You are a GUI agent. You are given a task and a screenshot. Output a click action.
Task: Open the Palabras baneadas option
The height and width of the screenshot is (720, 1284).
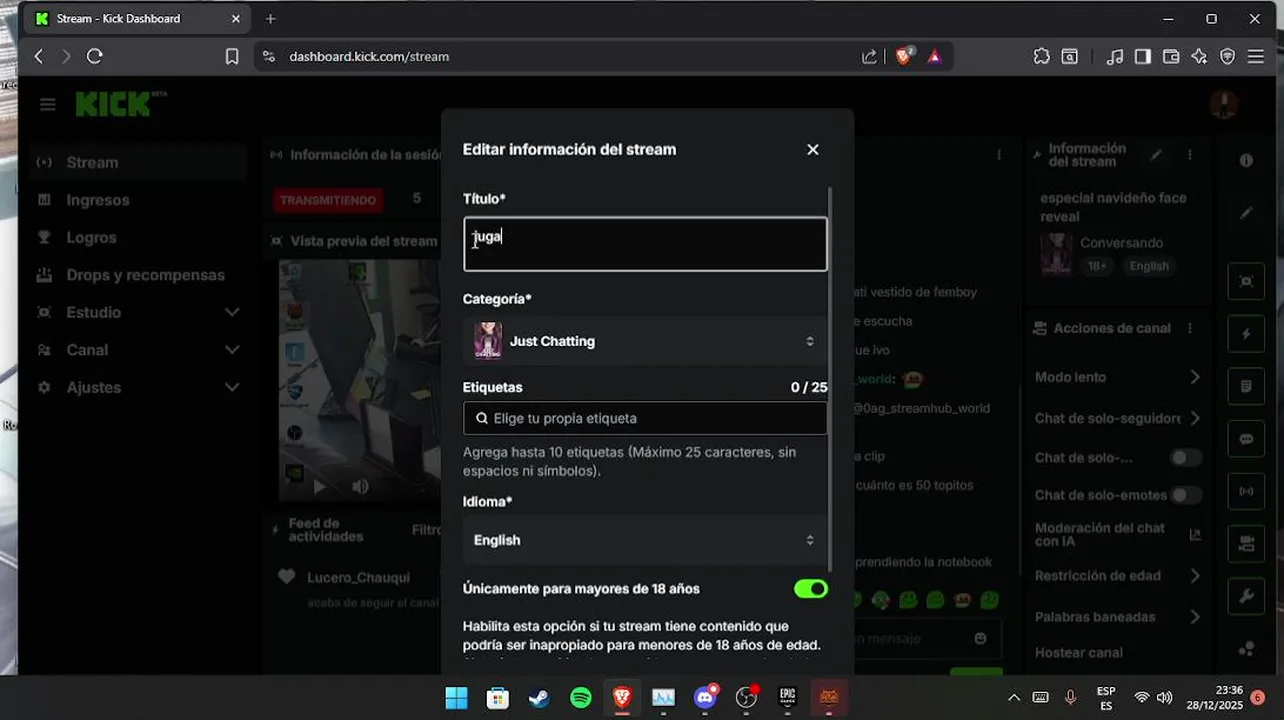[1118, 617]
